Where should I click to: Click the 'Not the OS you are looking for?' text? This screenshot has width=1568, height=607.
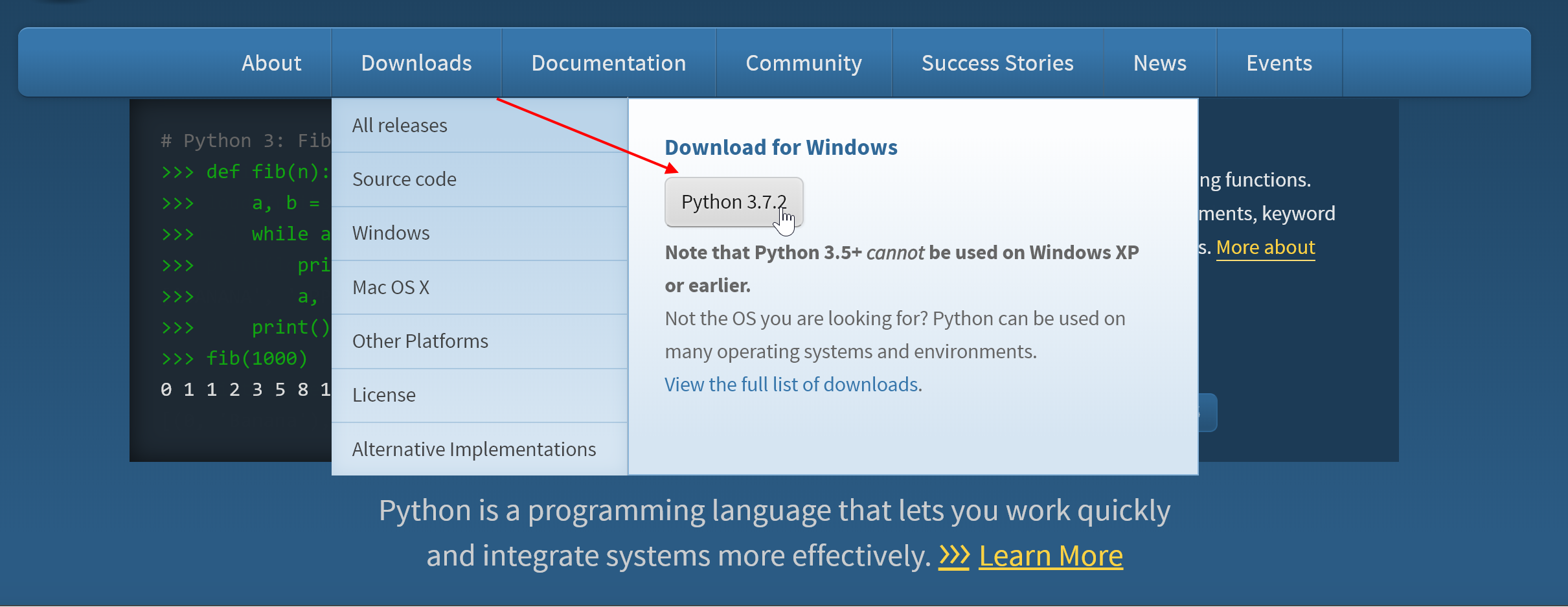point(797,319)
